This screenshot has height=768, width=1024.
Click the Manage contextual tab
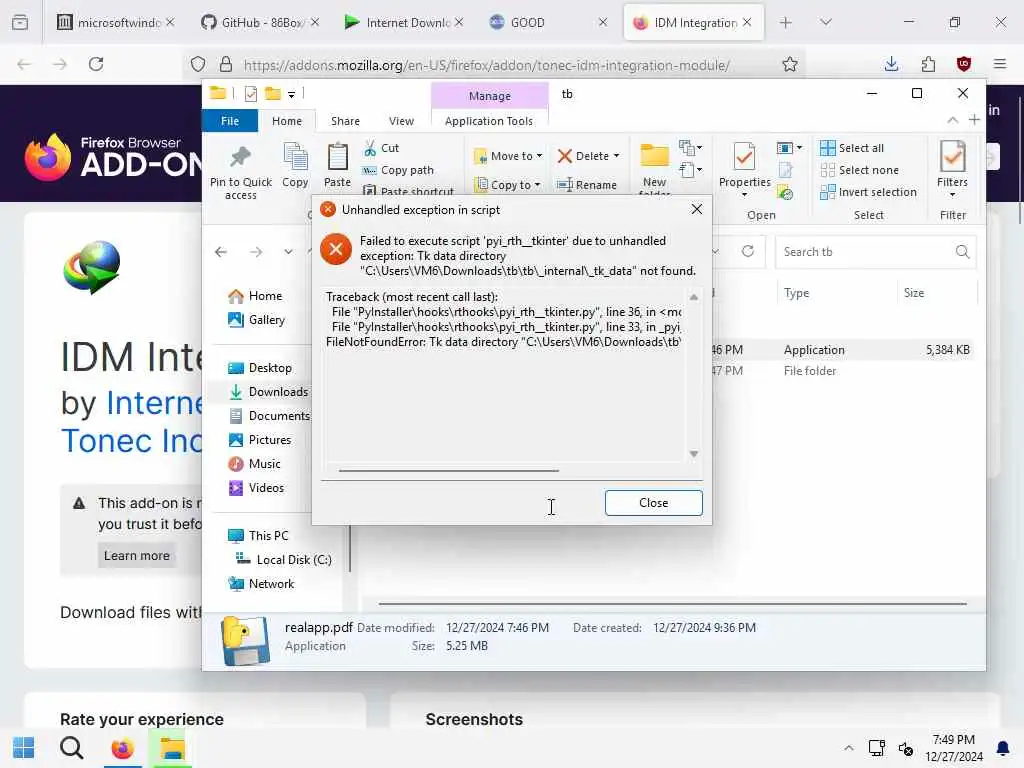(x=490, y=96)
